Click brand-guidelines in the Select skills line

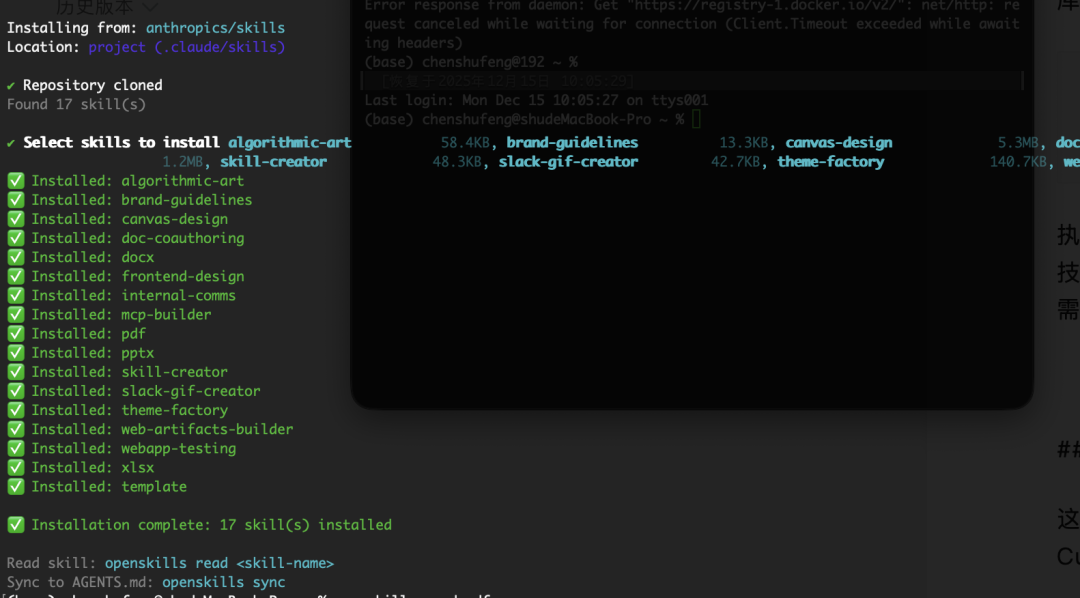click(x=572, y=143)
